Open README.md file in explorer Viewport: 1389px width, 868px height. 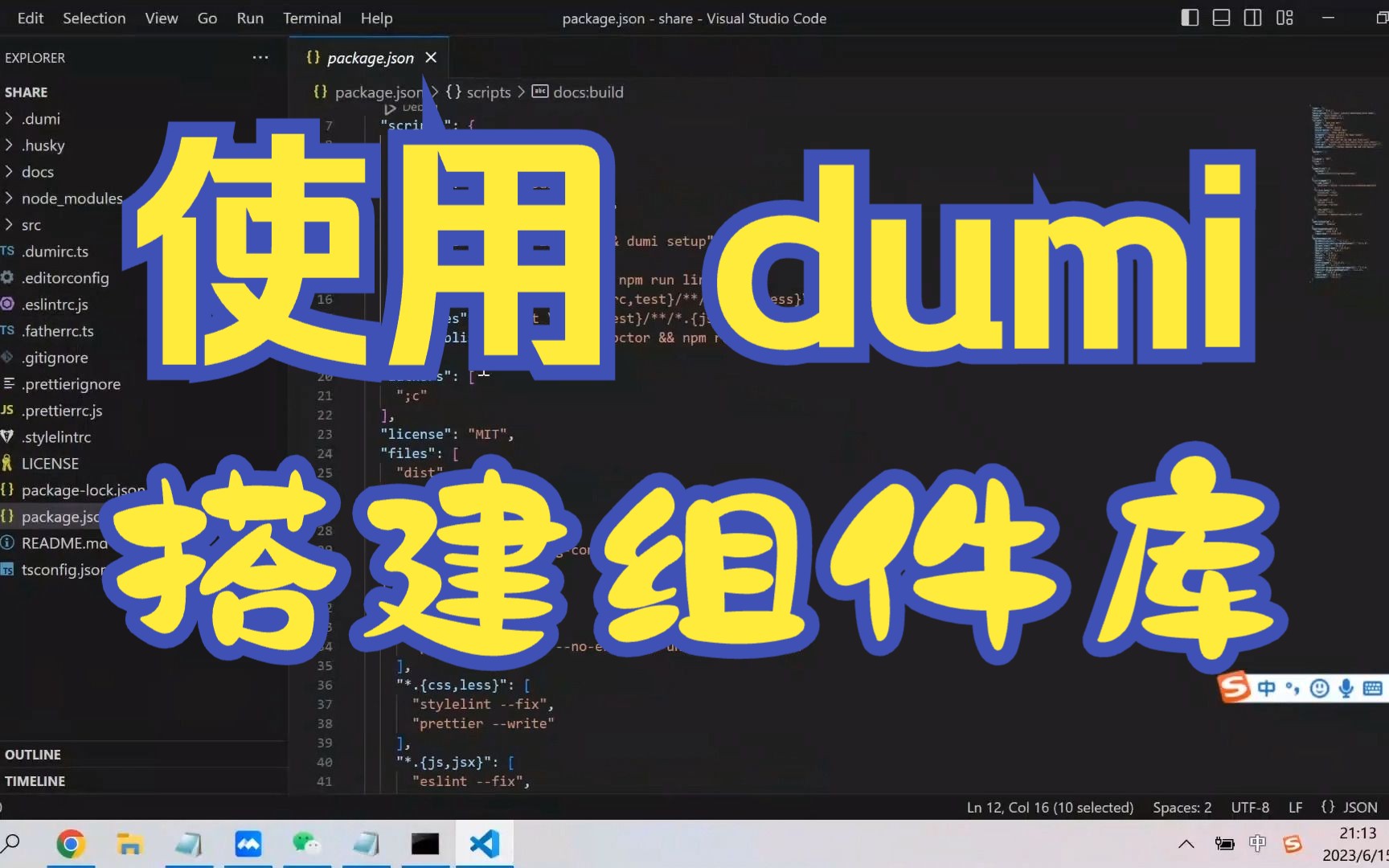tap(64, 542)
